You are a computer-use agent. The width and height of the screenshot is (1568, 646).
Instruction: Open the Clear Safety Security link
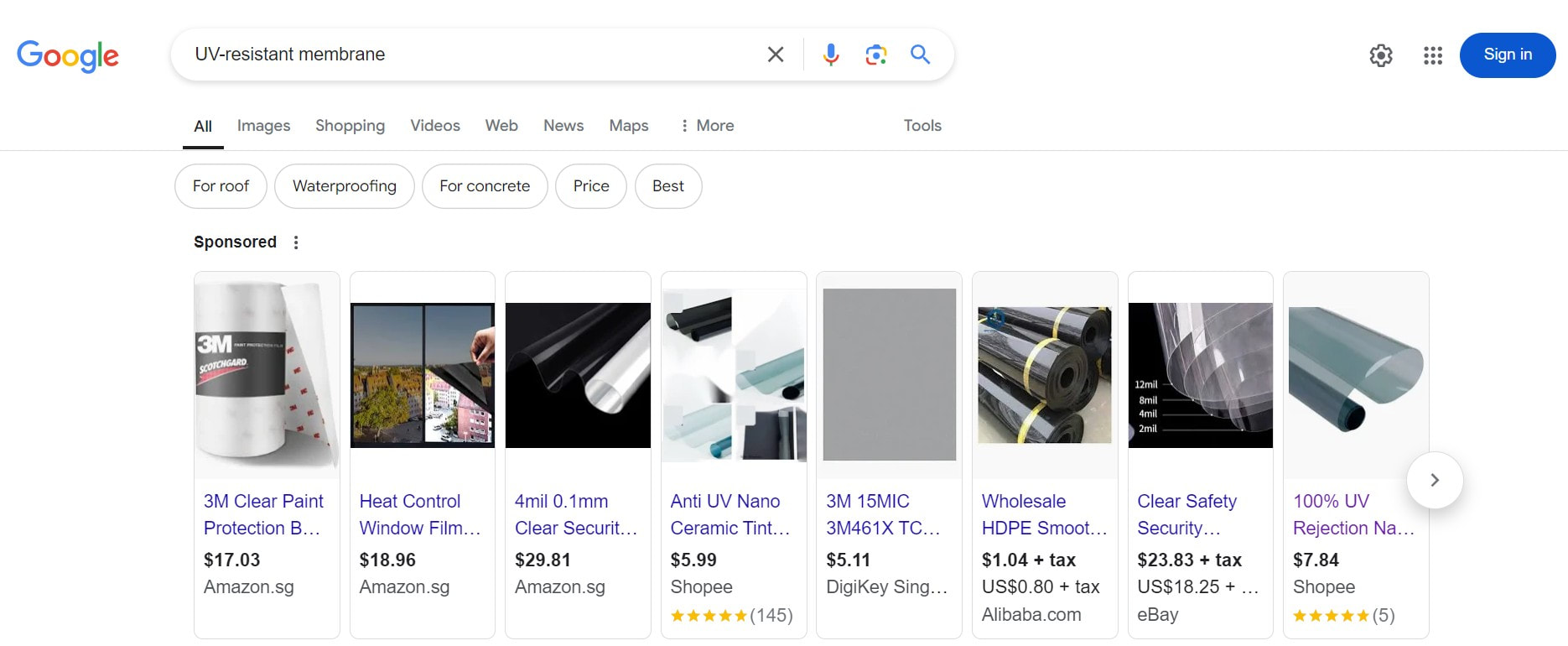pos(1187,514)
